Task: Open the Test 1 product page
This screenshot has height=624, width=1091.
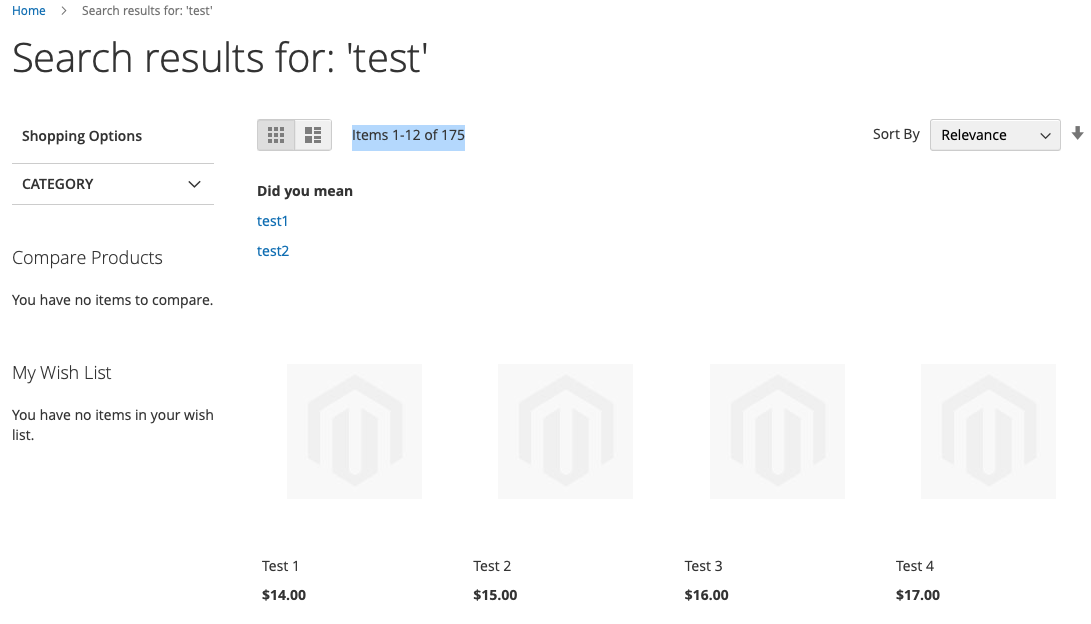Action: (x=280, y=565)
